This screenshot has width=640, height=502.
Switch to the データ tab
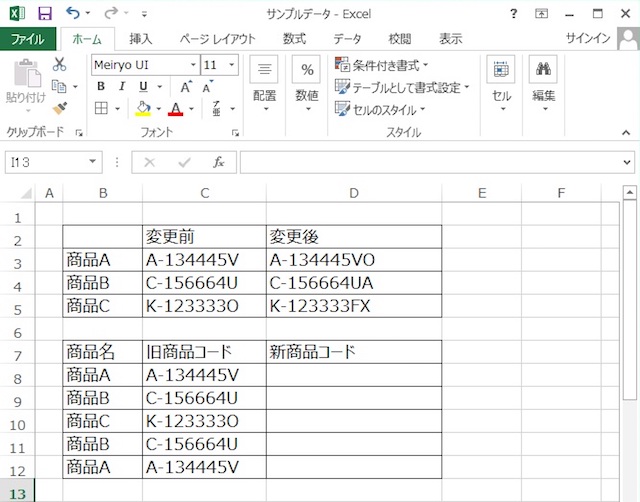point(347,39)
